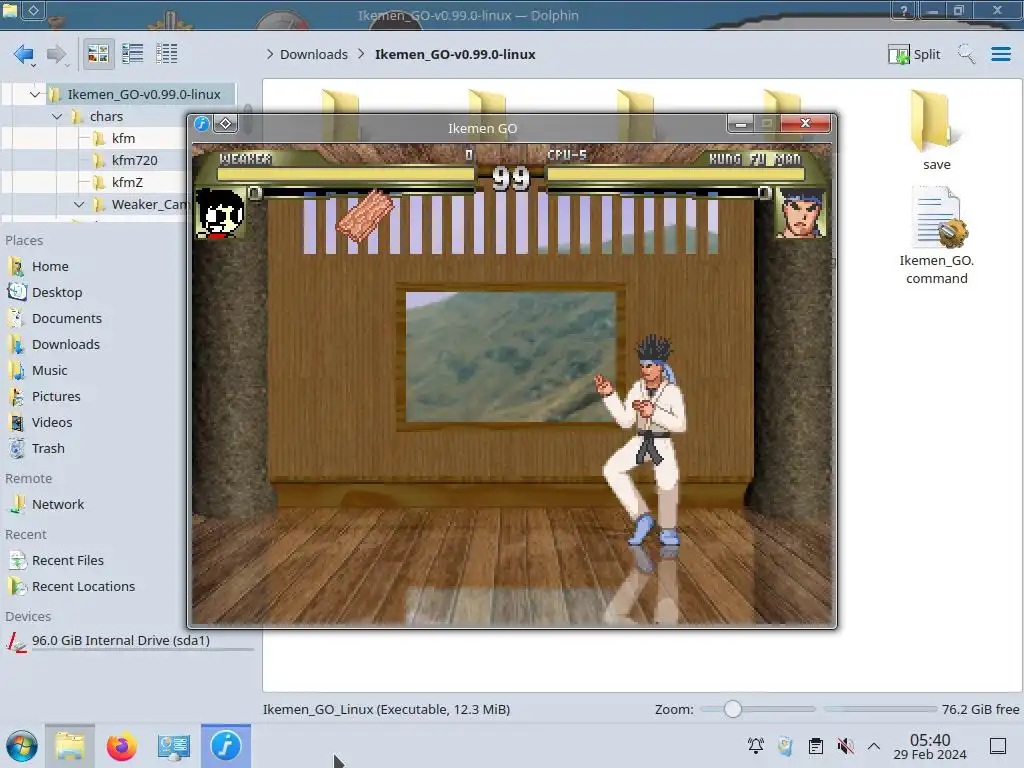Open 96.0 GiB Internal Drive (sda1)
The width and height of the screenshot is (1024, 768).
tap(120, 641)
